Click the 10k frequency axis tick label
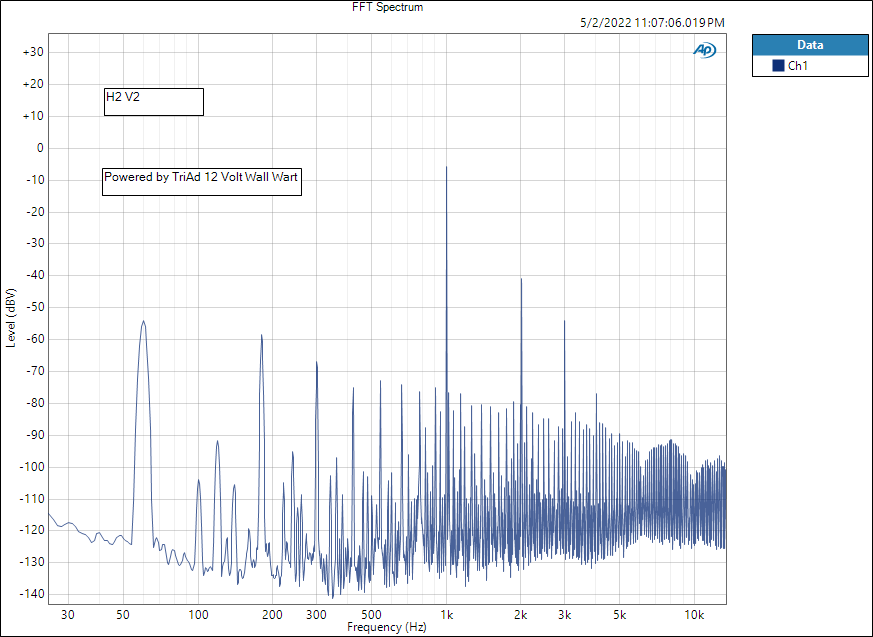The image size is (873, 637). pos(694,615)
